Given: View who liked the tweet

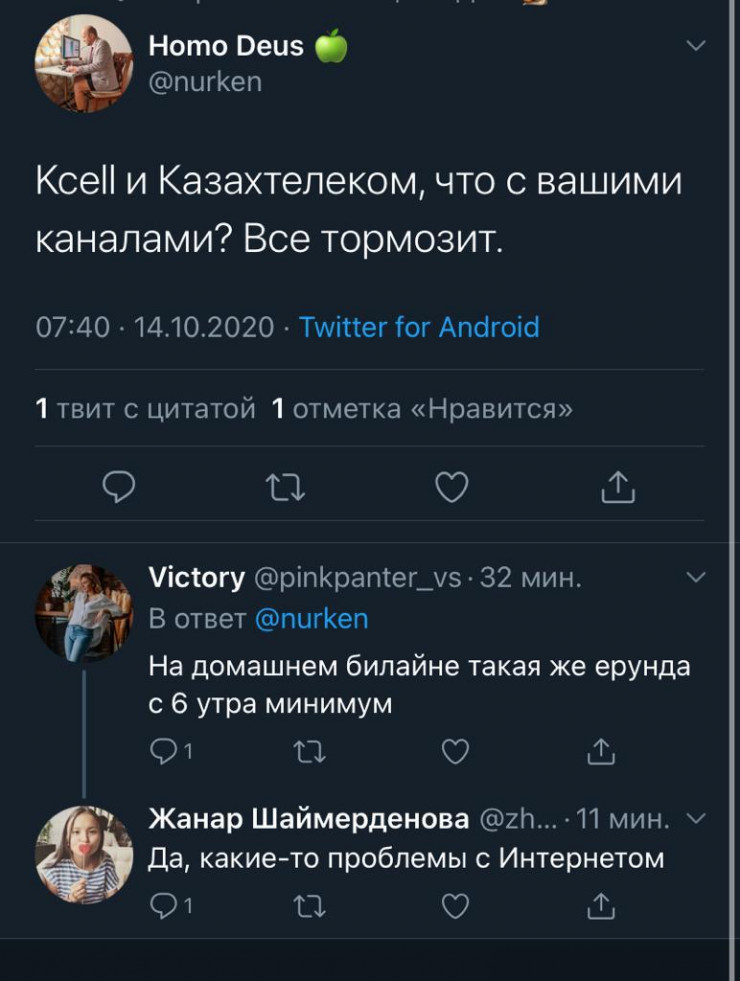Looking at the screenshot, I should point(423,408).
